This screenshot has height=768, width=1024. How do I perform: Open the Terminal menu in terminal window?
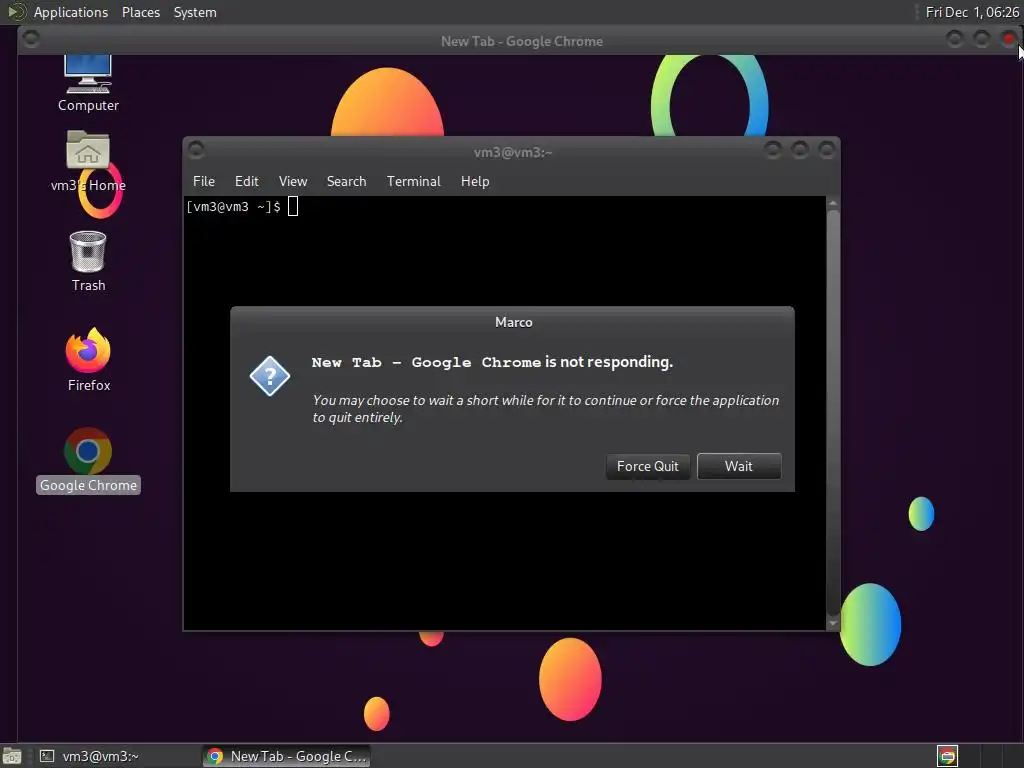(413, 182)
